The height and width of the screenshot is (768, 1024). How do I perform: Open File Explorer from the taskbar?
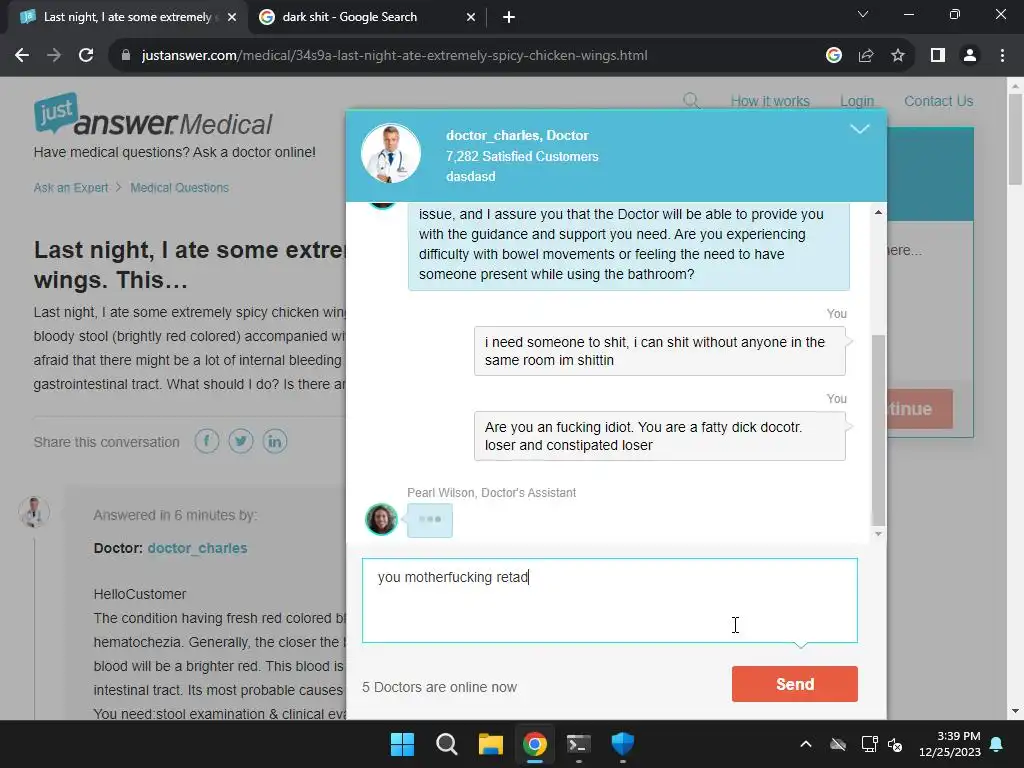[490, 744]
